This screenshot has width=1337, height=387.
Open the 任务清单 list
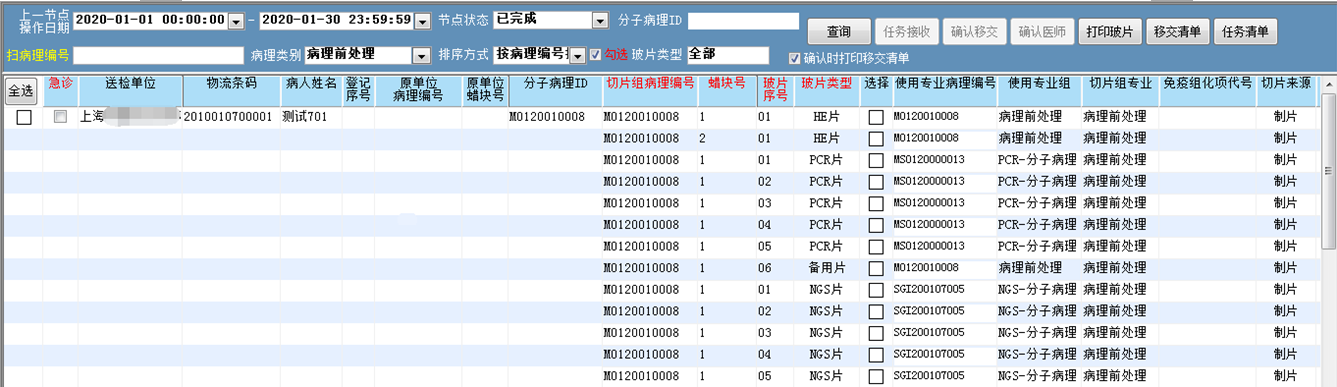pos(1246,31)
